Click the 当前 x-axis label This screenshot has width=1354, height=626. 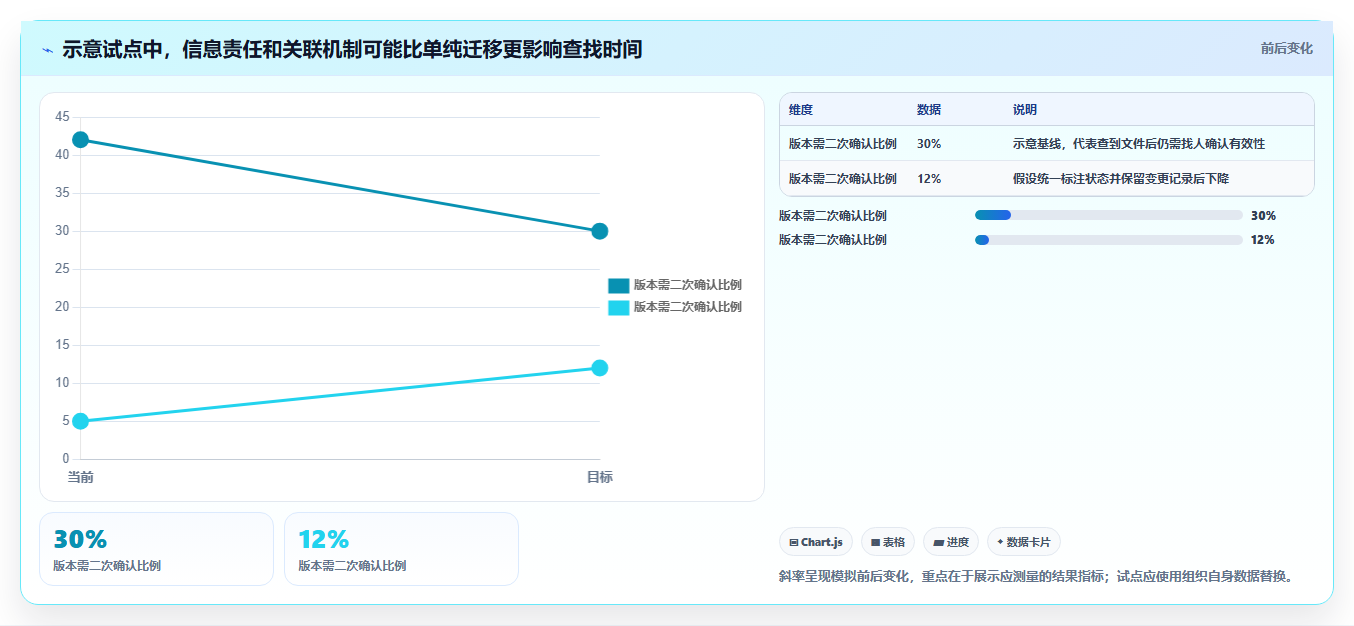tap(81, 477)
